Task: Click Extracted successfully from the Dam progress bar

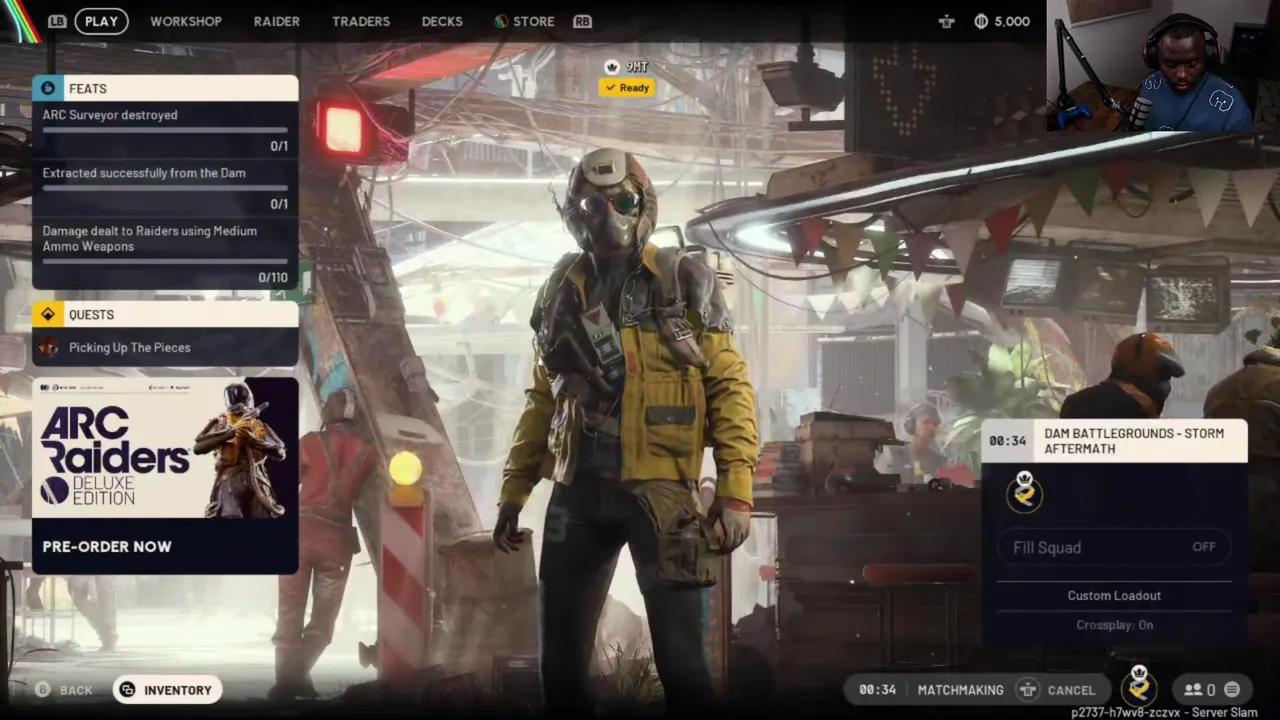Action: (165, 188)
